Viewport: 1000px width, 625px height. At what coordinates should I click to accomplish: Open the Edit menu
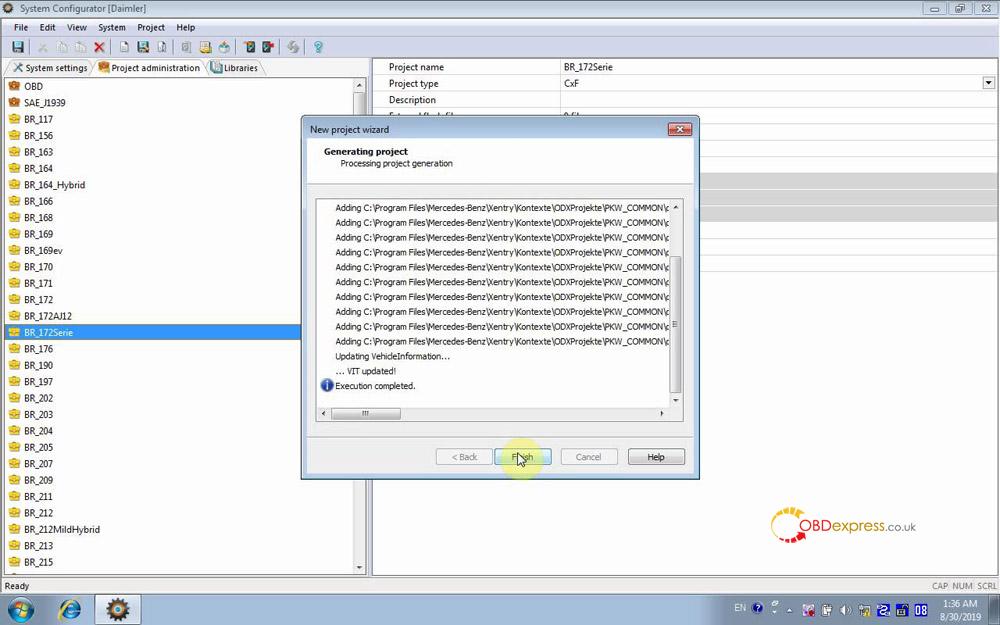[x=47, y=27]
